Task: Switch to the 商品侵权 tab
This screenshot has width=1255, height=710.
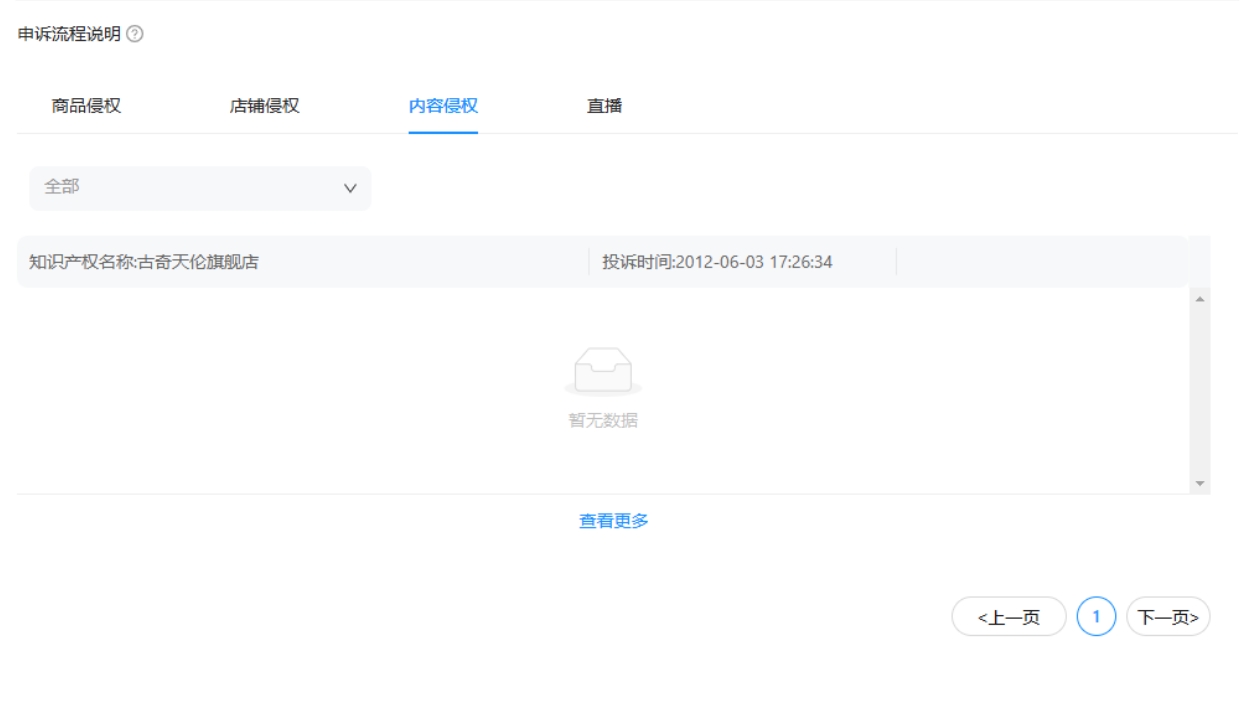Action: point(87,106)
